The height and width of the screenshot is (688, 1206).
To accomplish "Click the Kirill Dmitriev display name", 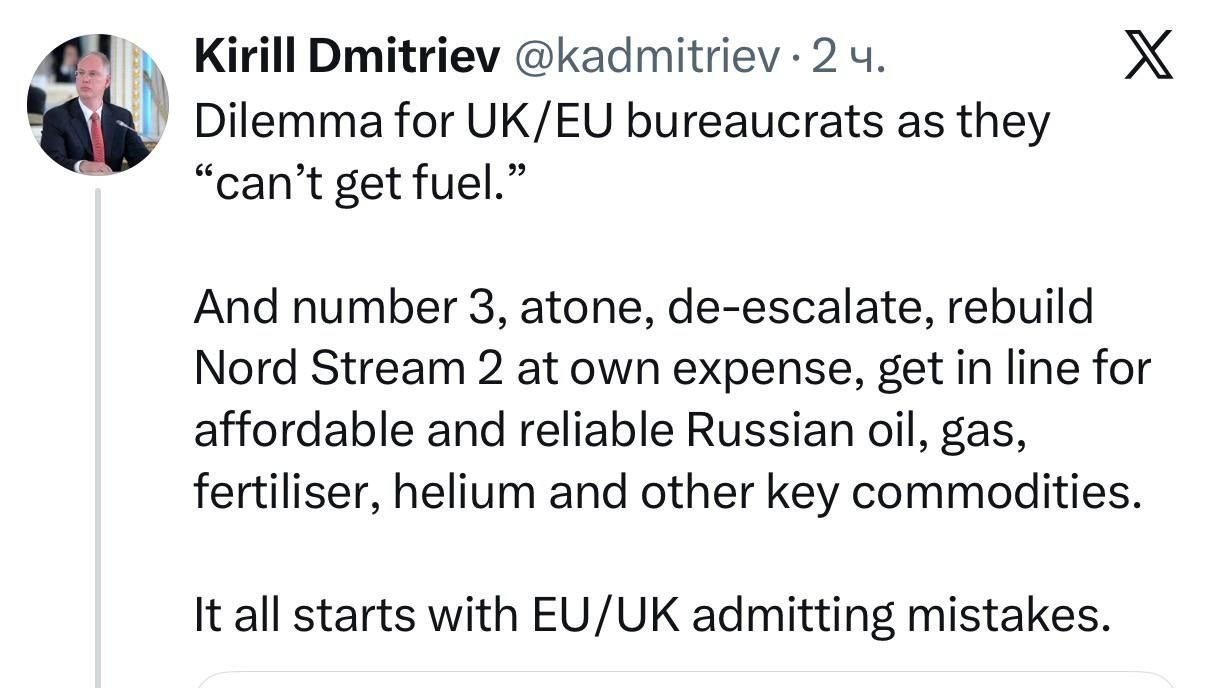I will (347, 60).
